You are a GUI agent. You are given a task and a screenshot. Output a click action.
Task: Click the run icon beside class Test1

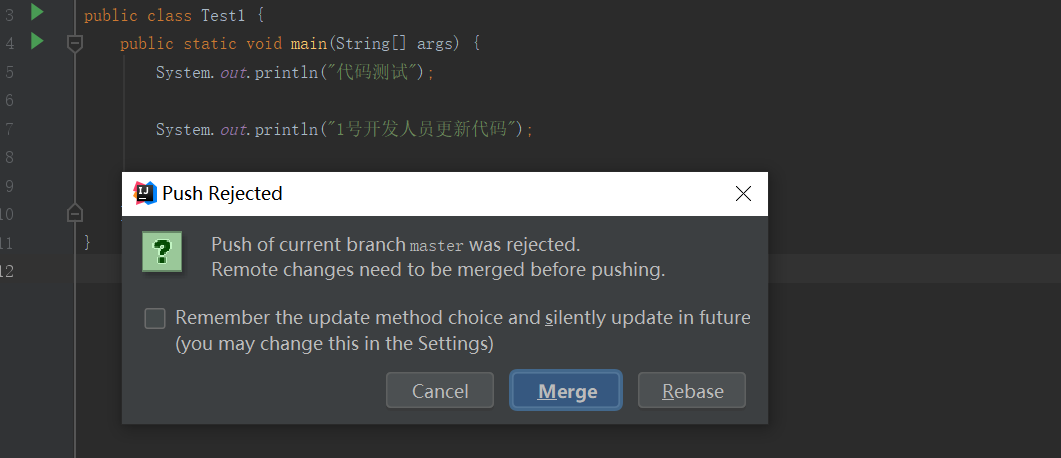(37, 13)
